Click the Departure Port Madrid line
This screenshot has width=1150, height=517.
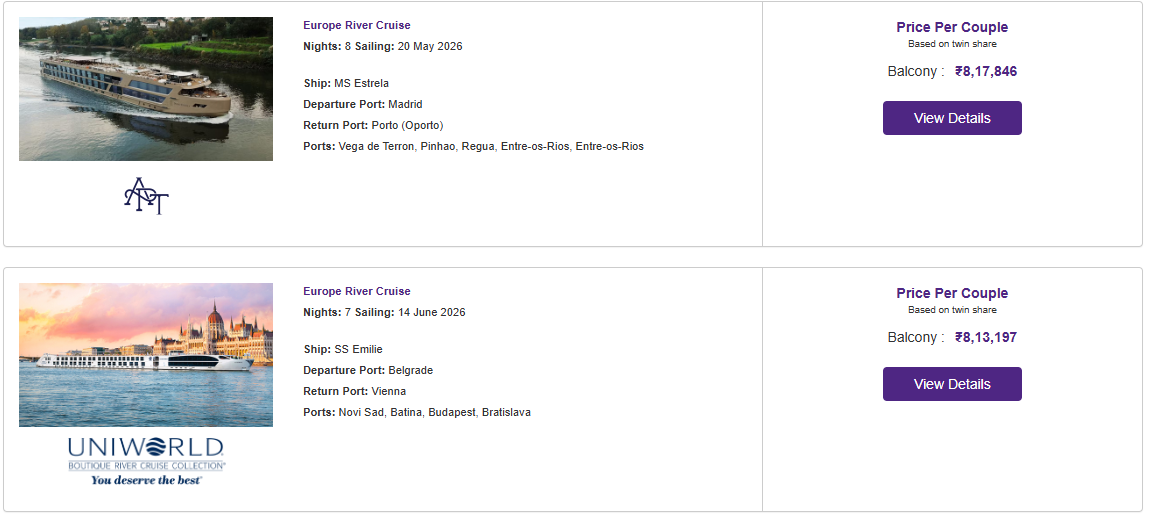coord(363,104)
